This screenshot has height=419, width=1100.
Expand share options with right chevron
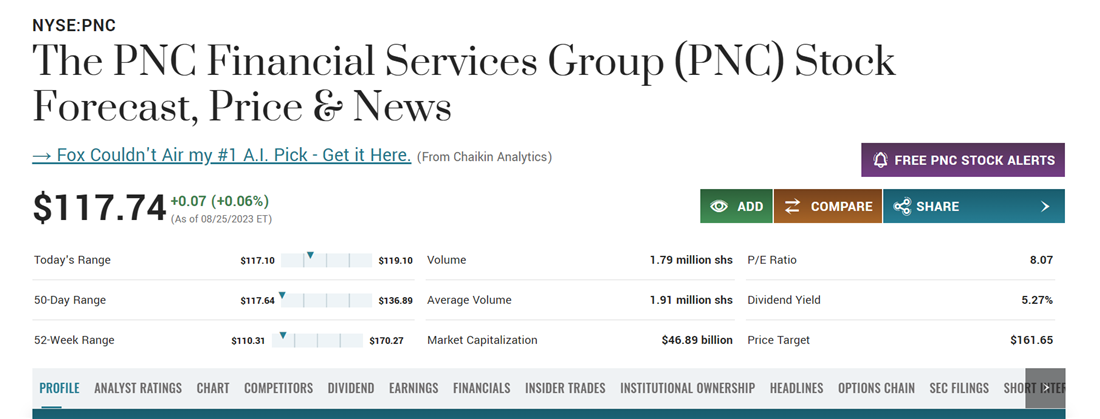point(1045,206)
